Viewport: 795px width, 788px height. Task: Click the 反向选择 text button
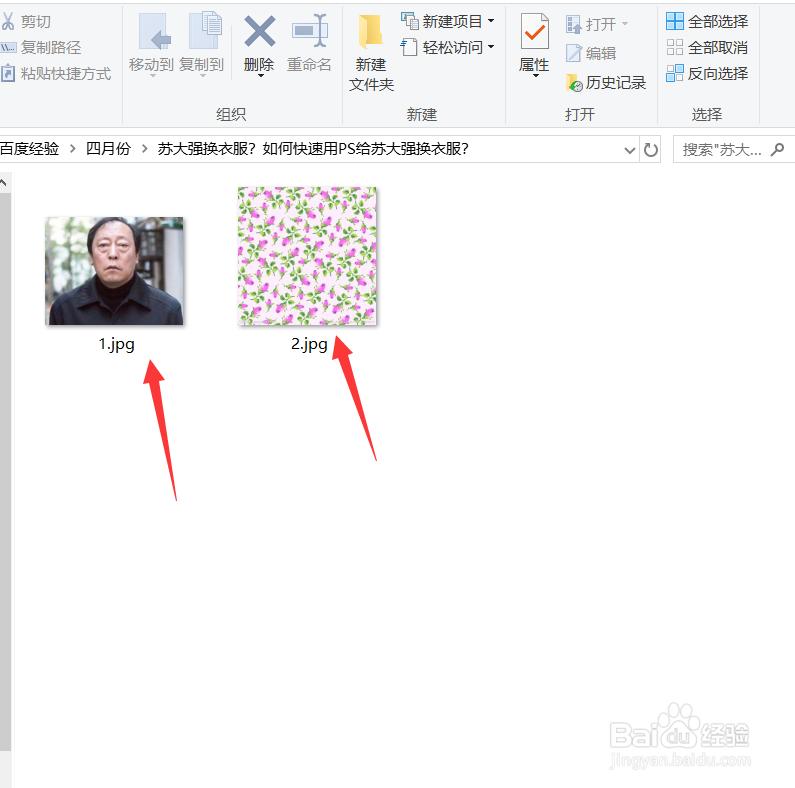pos(718,74)
